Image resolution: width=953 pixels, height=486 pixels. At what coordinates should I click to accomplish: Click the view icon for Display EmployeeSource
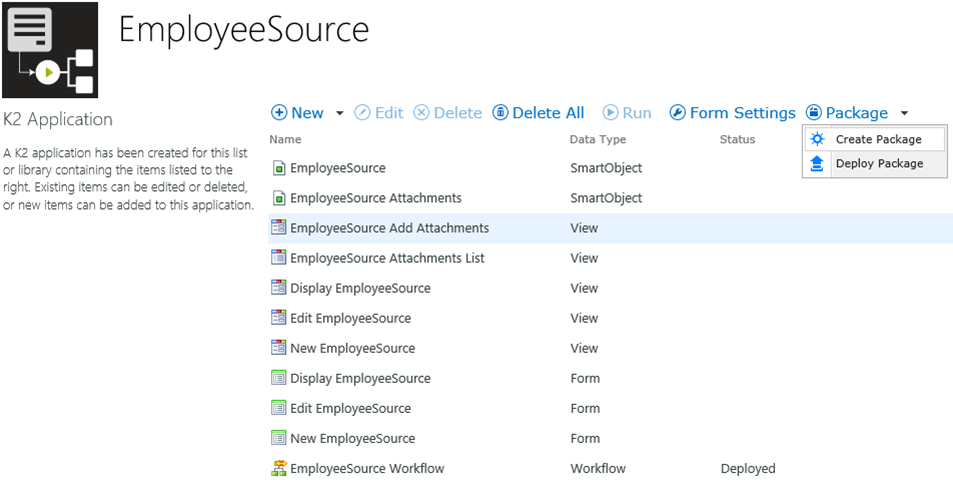coord(279,288)
